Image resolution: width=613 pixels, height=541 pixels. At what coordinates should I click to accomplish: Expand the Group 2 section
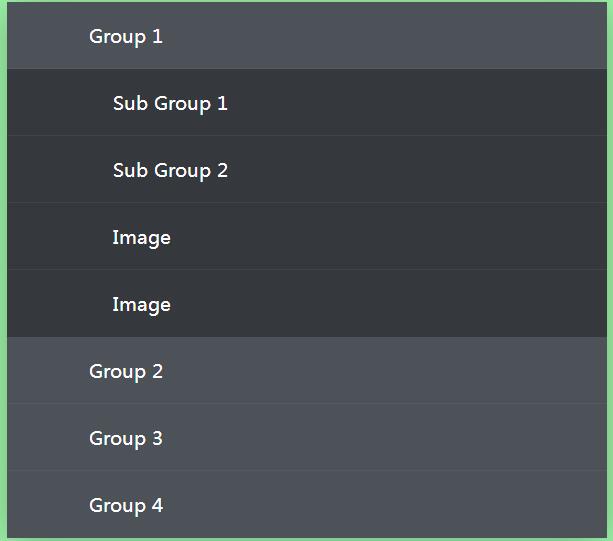(126, 371)
